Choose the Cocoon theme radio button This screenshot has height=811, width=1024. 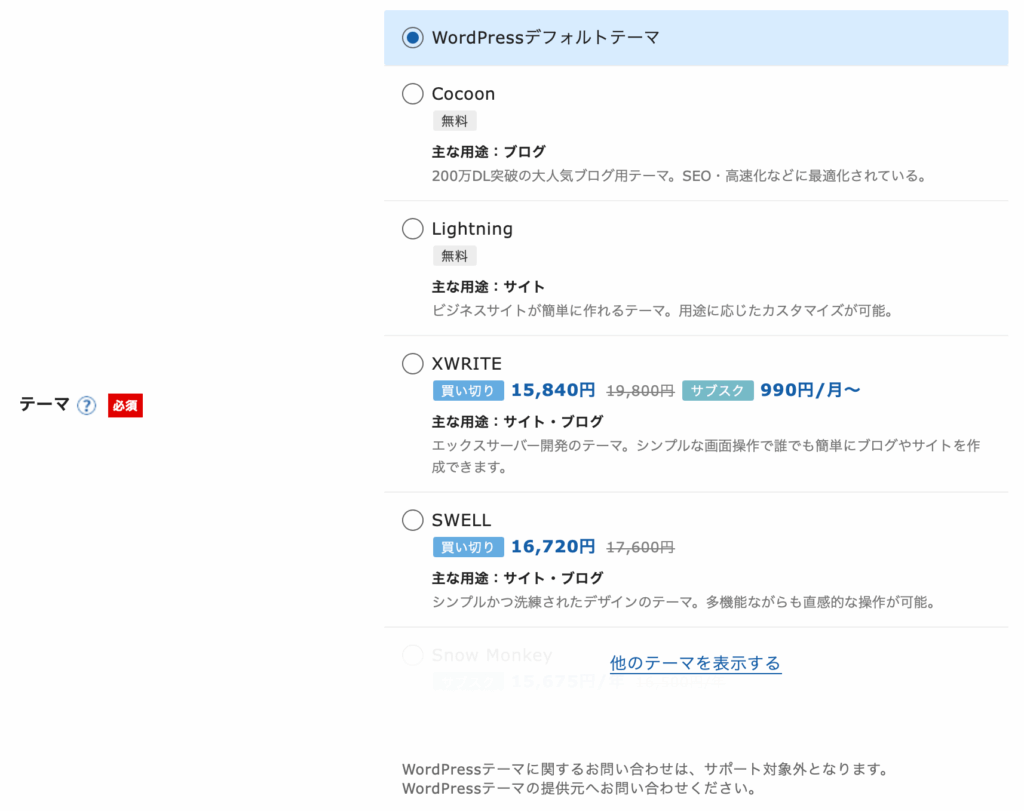(413, 94)
